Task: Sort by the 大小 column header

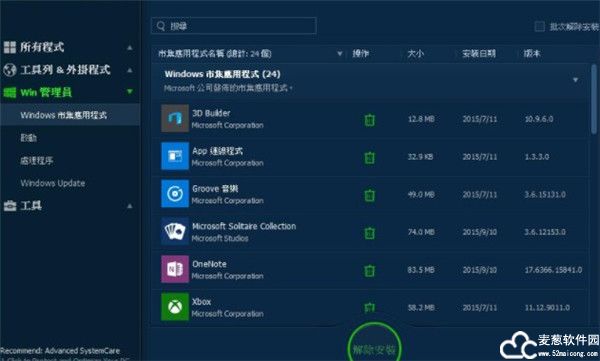Action: coord(416,54)
